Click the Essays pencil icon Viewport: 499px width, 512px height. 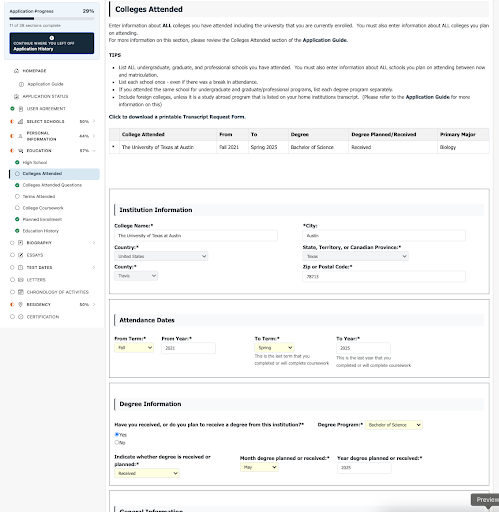pyautogui.click(x=21, y=255)
